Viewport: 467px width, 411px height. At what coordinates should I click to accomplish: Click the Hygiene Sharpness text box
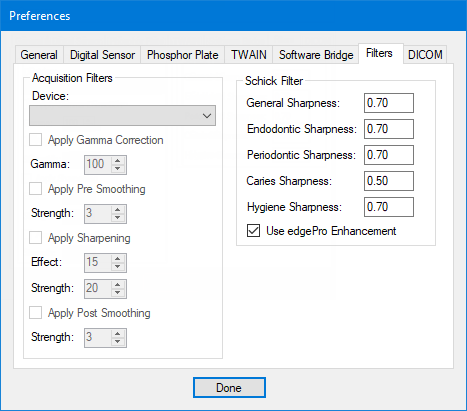tap(389, 207)
